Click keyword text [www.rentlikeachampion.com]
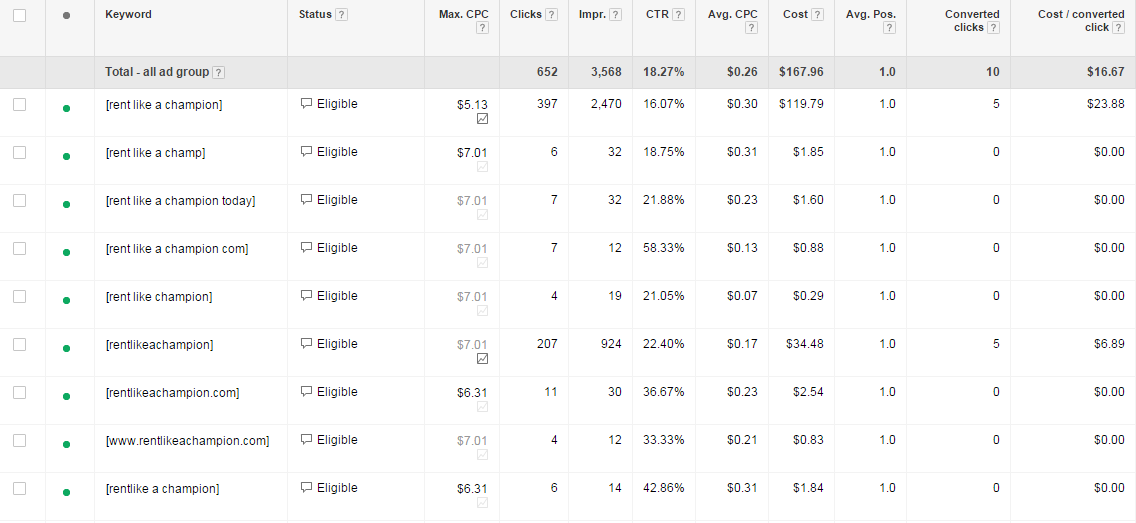The width and height of the screenshot is (1136, 523). (187, 440)
